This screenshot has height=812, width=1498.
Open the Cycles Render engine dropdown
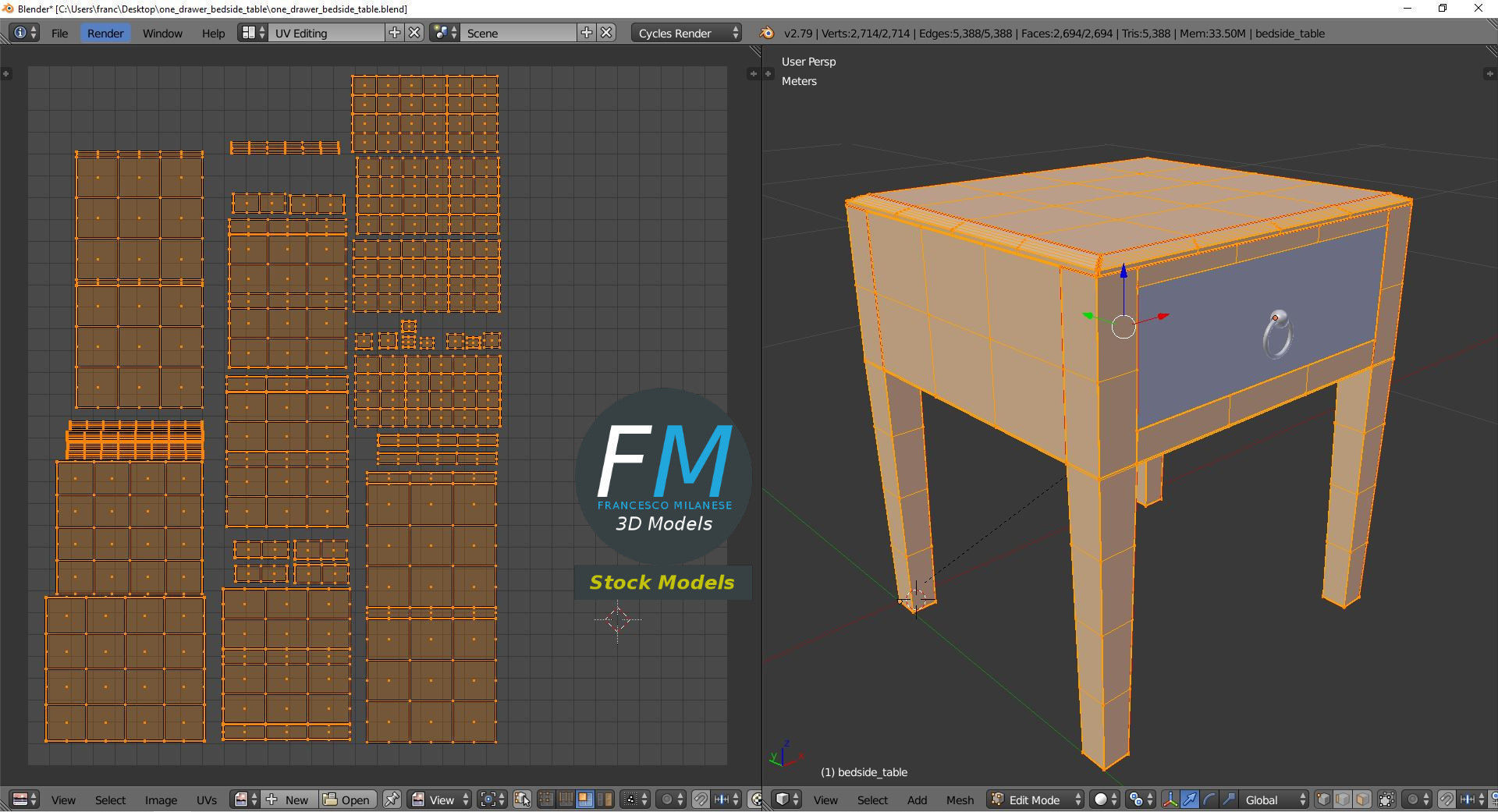(686, 33)
